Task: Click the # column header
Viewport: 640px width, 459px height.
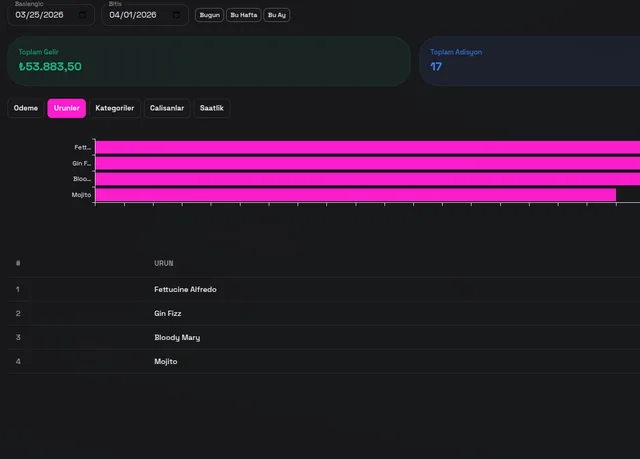Action: [x=18, y=263]
